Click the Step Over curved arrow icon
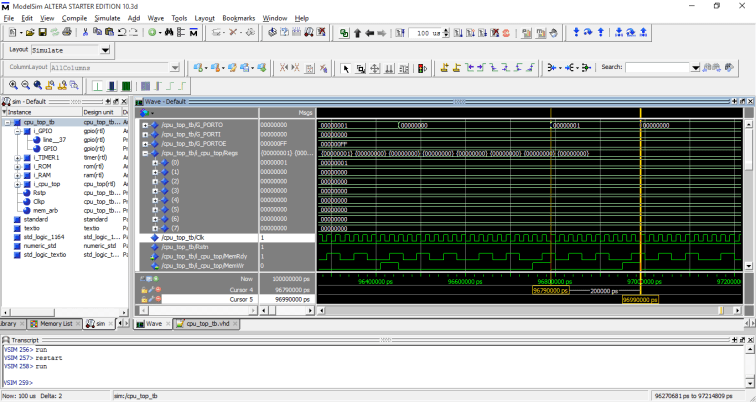This screenshot has width=756, height=402. tap(588, 32)
